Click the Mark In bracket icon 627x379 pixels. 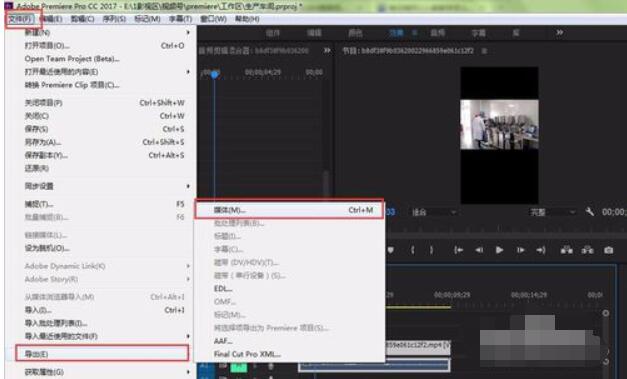[413, 250]
